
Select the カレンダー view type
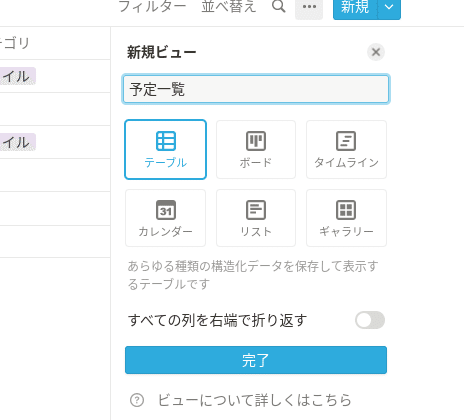point(165,218)
